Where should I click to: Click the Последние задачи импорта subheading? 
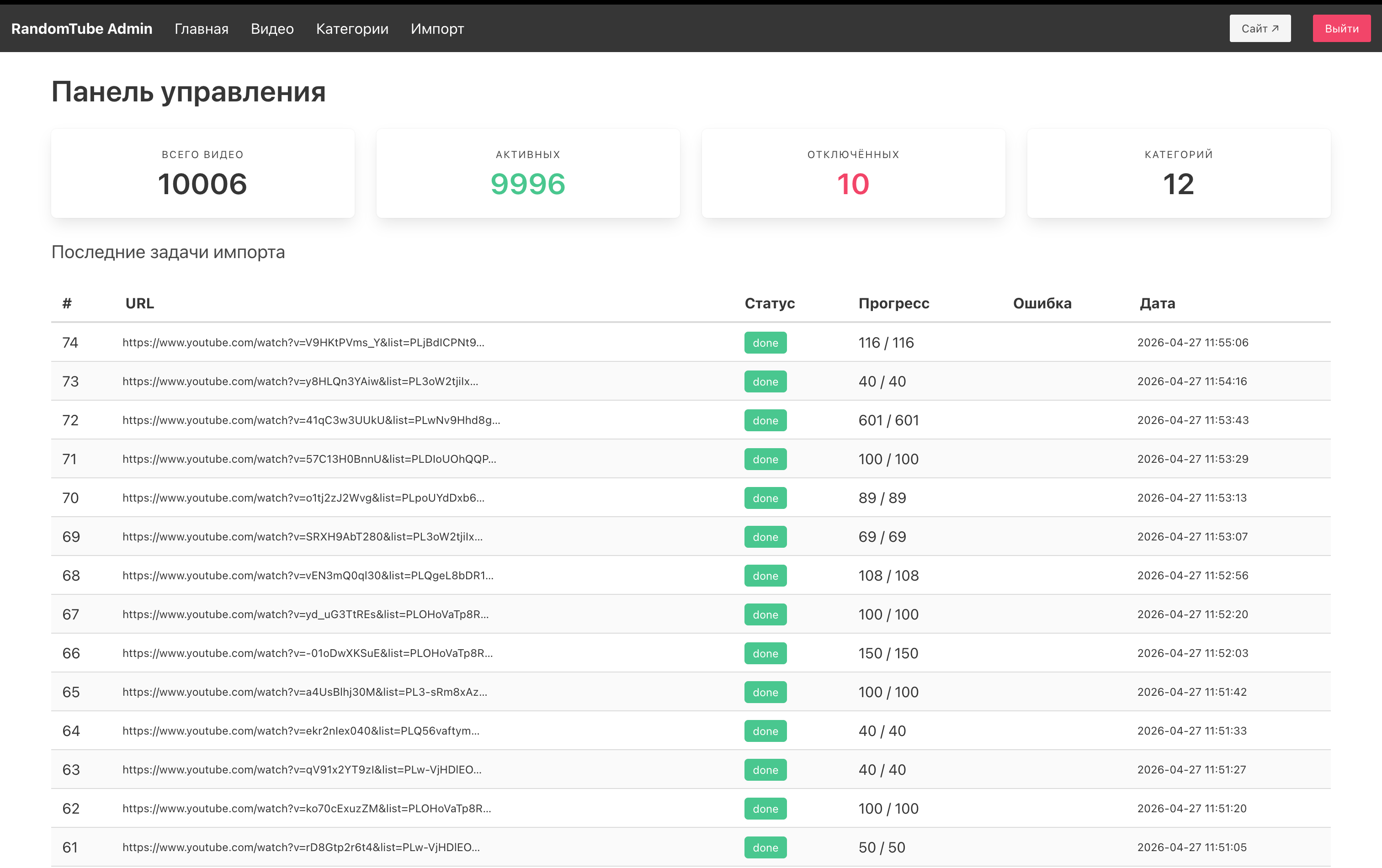168,253
